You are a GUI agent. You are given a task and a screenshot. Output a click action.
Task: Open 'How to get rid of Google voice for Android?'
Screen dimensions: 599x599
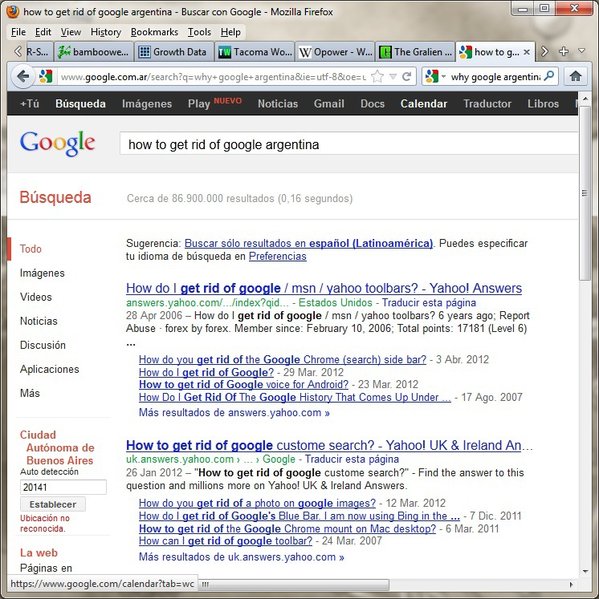point(244,384)
